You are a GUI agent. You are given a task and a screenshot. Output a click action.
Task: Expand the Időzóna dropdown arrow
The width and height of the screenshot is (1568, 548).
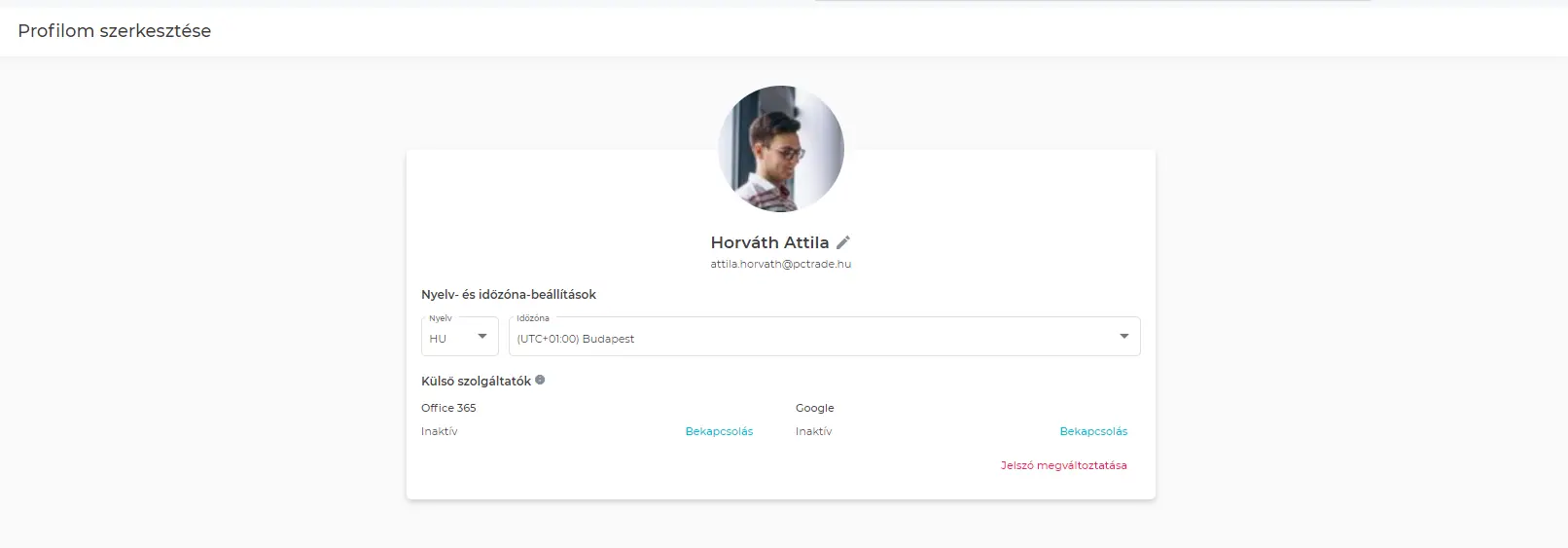tap(1123, 337)
